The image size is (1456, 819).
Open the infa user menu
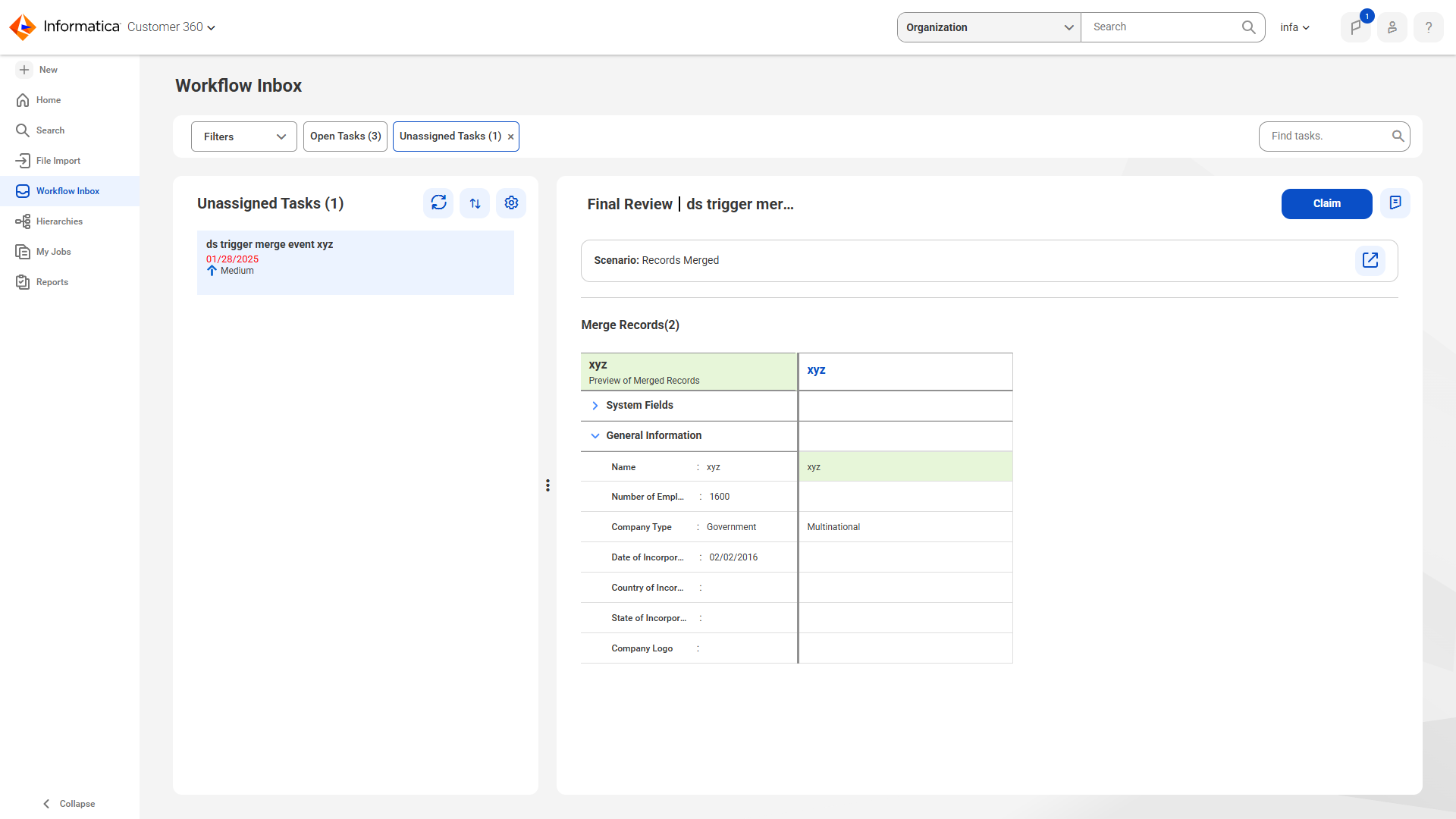point(1295,27)
